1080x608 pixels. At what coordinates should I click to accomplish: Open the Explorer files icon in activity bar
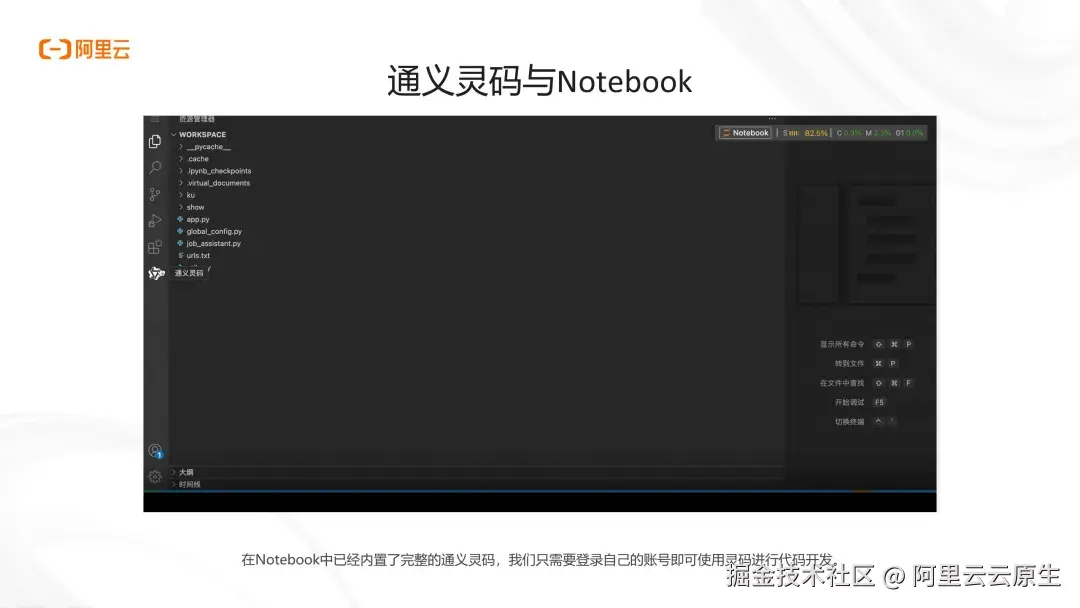pyautogui.click(x=155, y=141)
